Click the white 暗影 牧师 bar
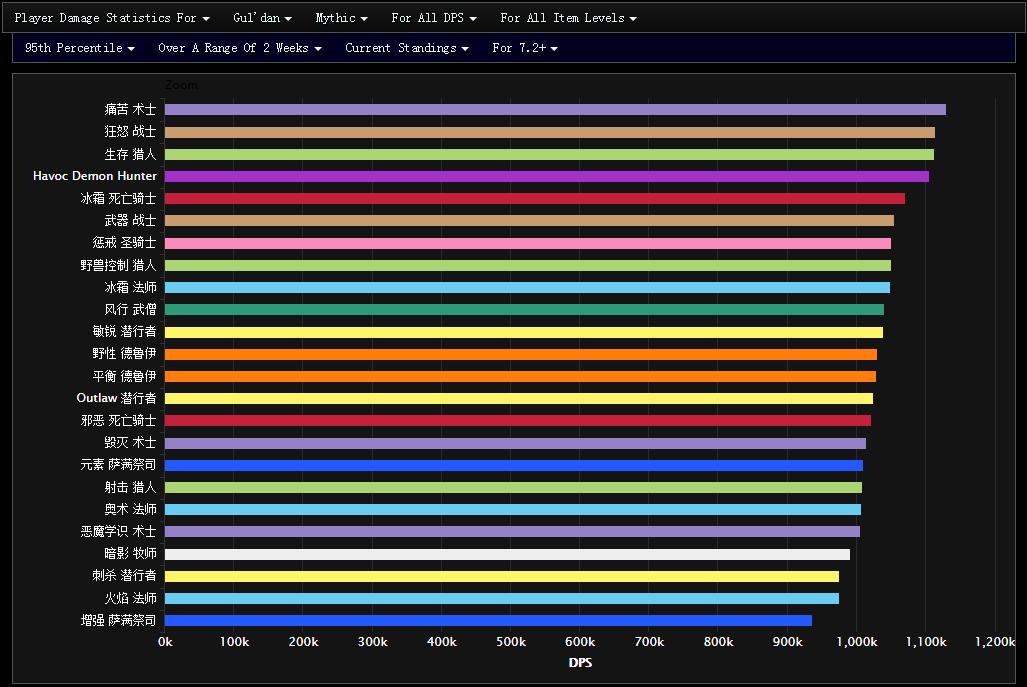 (507, 554)
